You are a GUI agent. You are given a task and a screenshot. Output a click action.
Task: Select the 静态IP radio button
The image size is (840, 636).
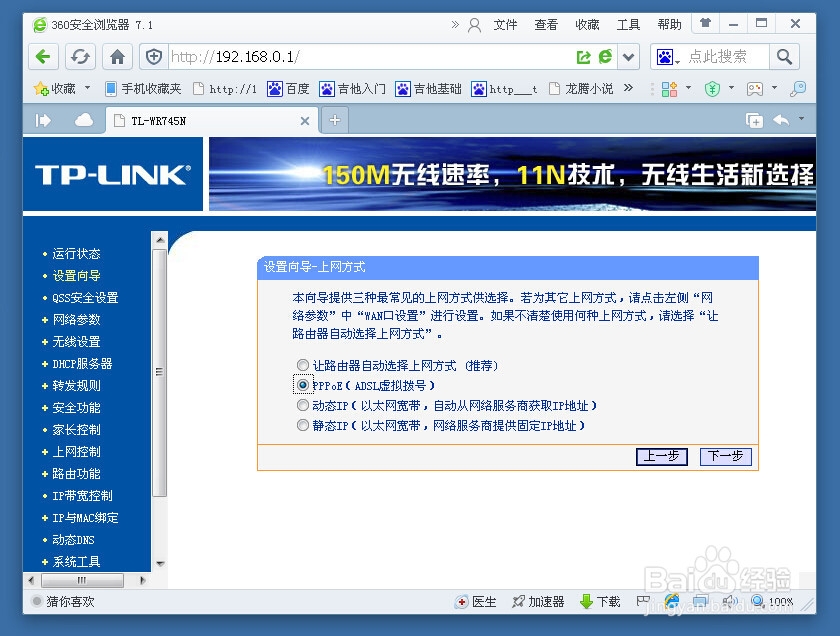(x=303, y=425)
